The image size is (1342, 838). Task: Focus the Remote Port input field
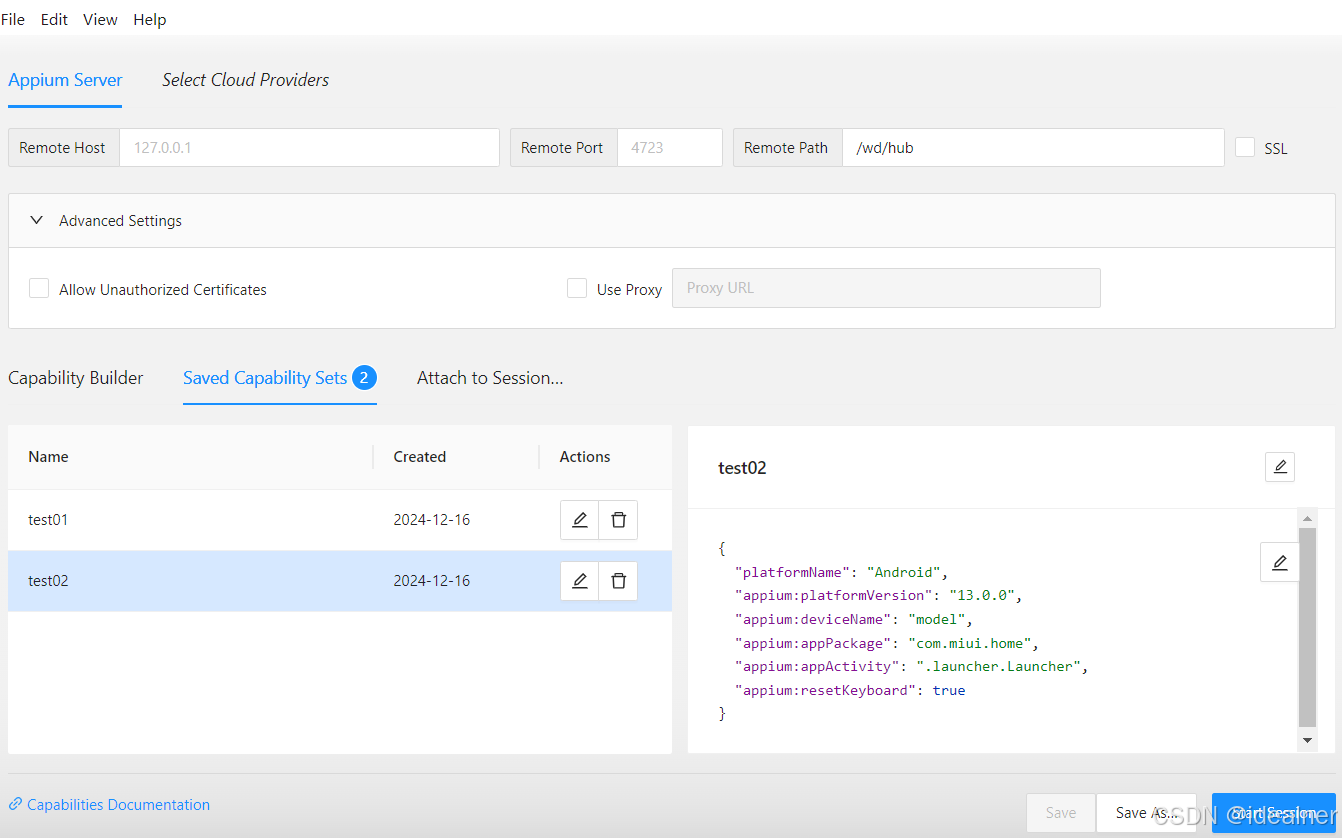[670, 147]
